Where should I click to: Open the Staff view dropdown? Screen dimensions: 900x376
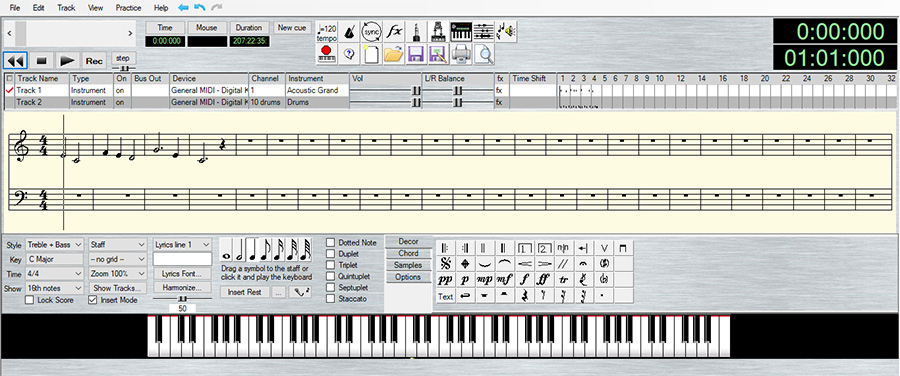click(118, 245)
